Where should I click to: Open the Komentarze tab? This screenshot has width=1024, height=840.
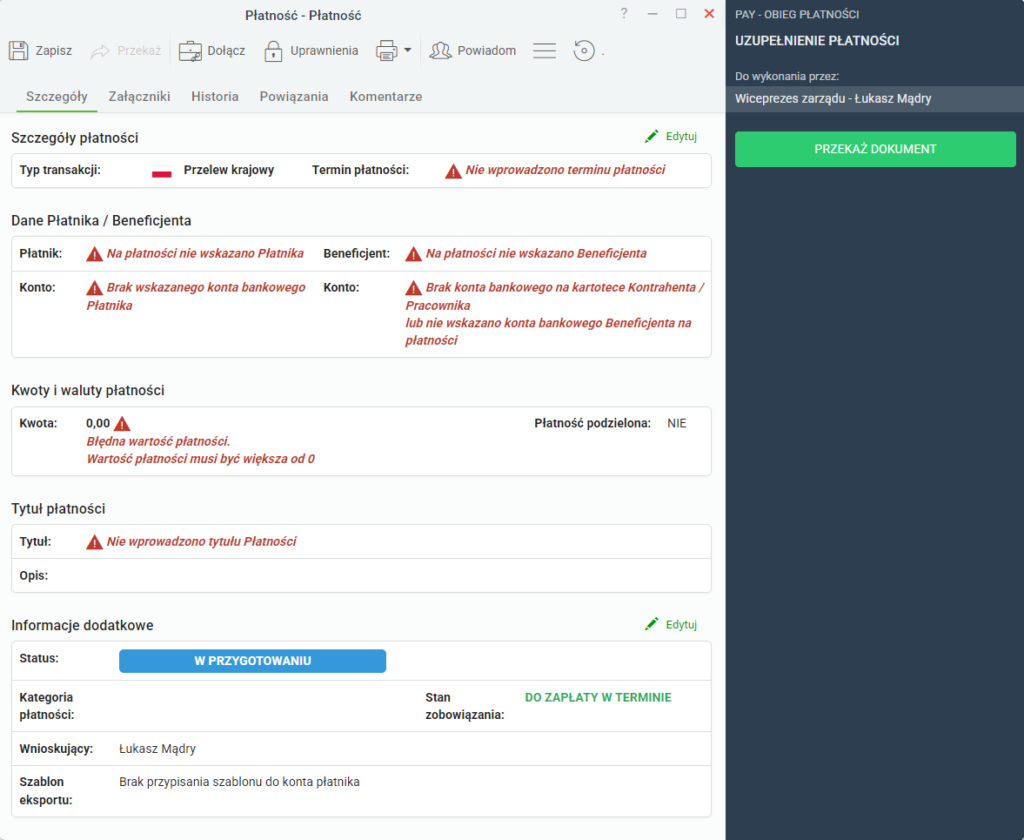pos(386,97)
